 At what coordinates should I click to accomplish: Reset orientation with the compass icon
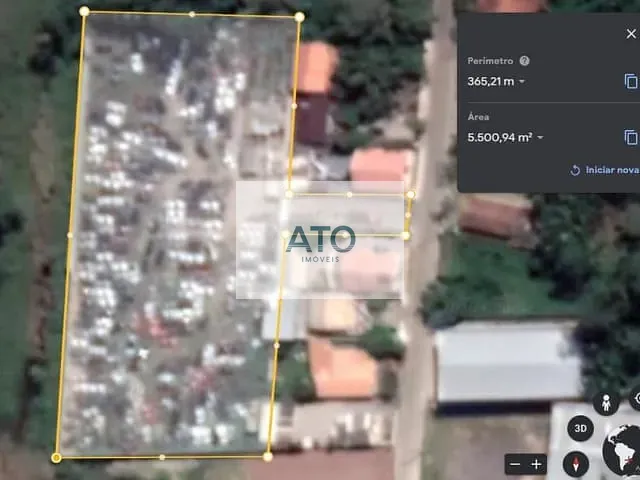[x=576, y=464]
